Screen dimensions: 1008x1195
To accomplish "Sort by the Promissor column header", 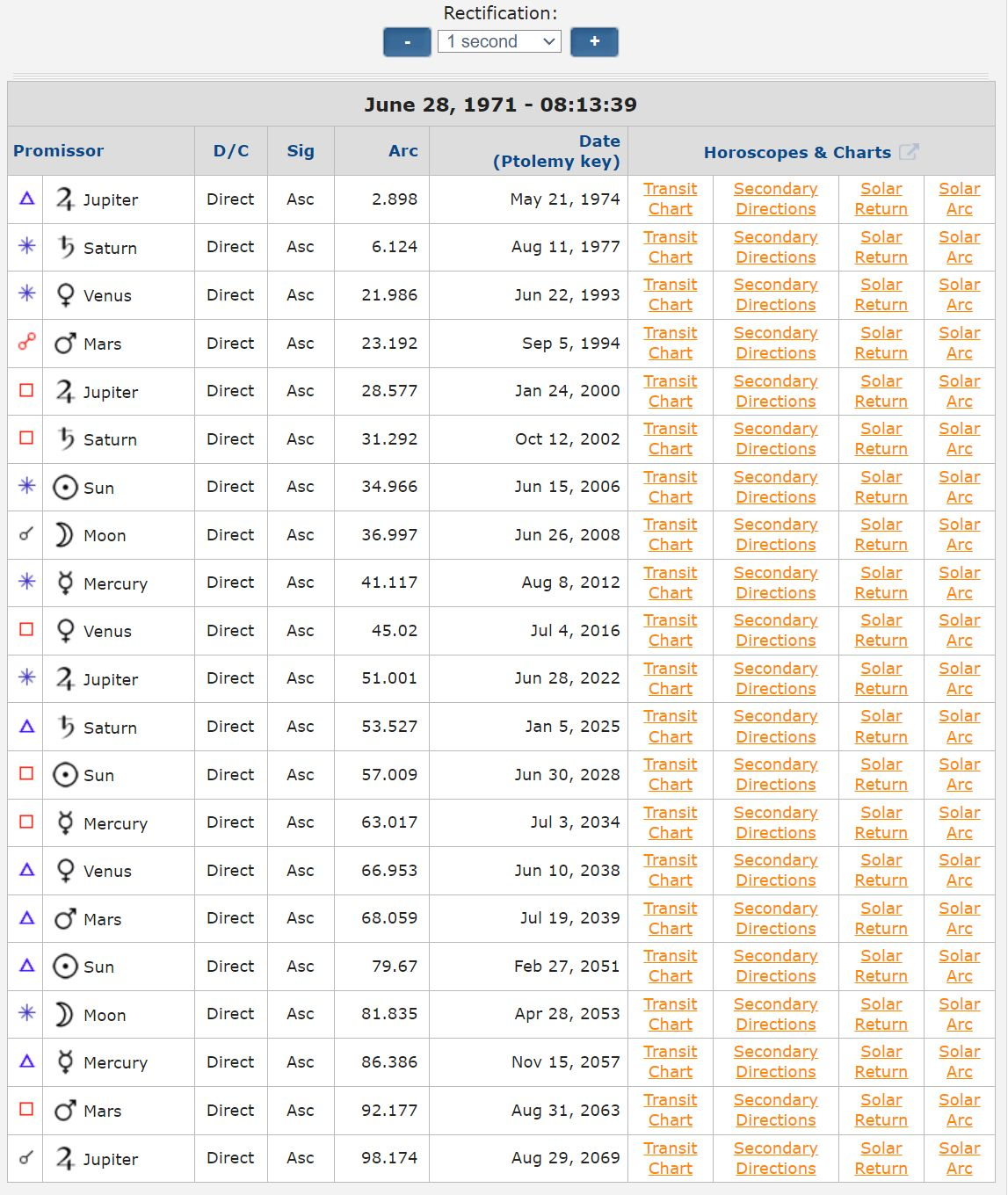I will point(58,151).
